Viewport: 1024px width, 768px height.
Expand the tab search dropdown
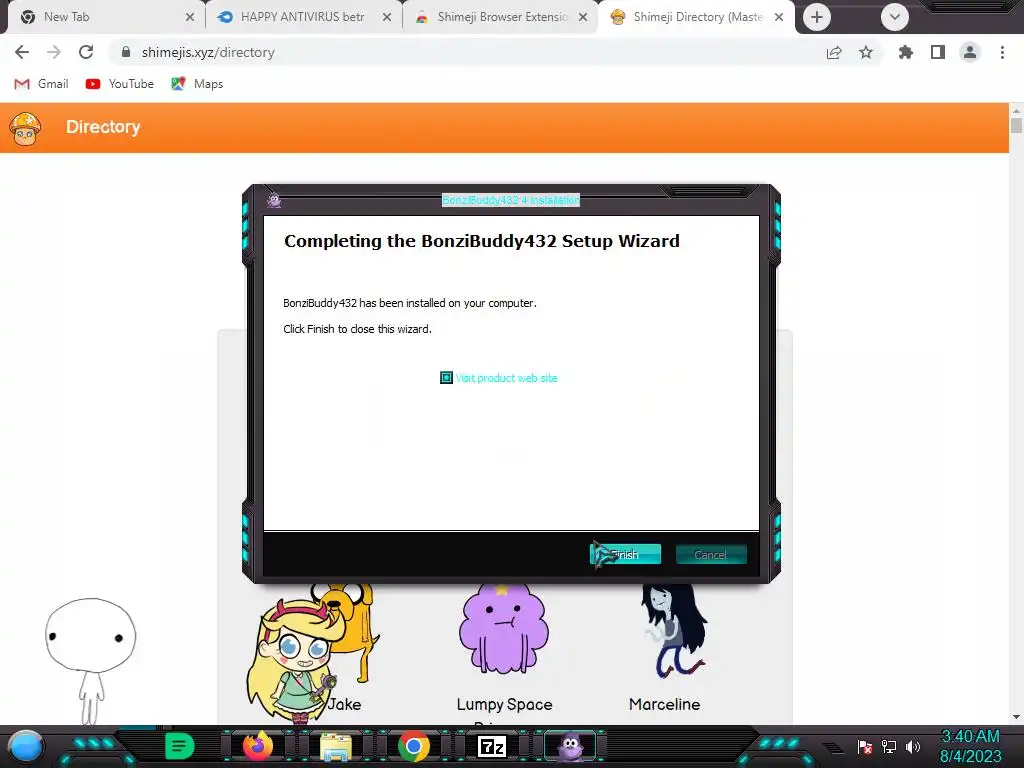[x=894, y=17]
